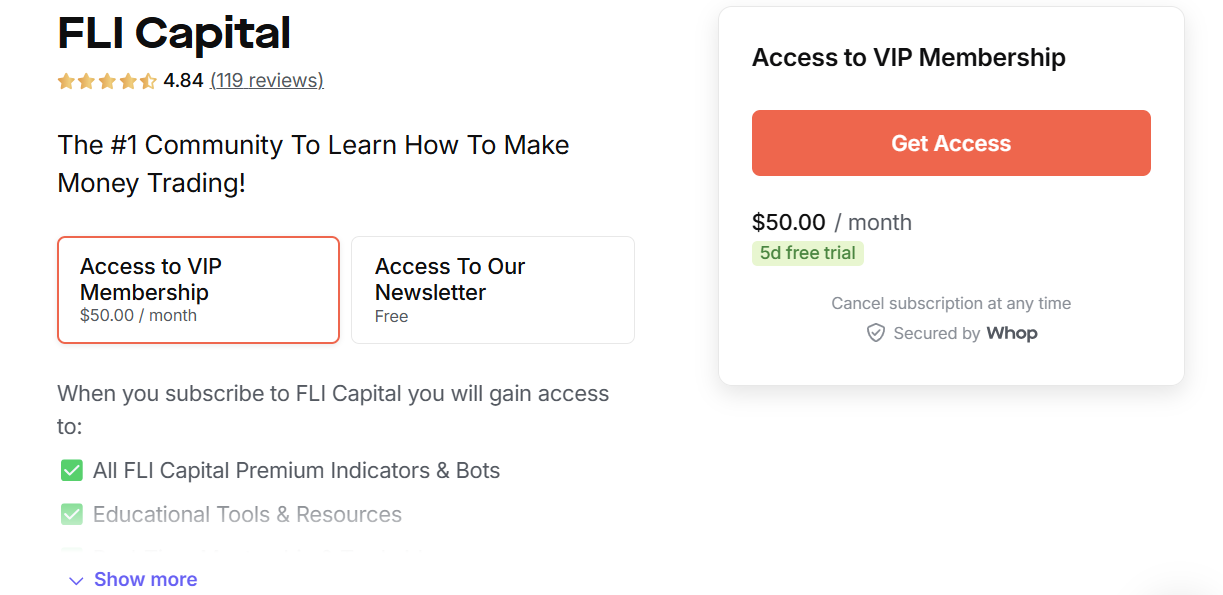Viewport: 1223px width, 595px height.
Task: Open the 119 reviews link
Action: click(x=267, y=80)
